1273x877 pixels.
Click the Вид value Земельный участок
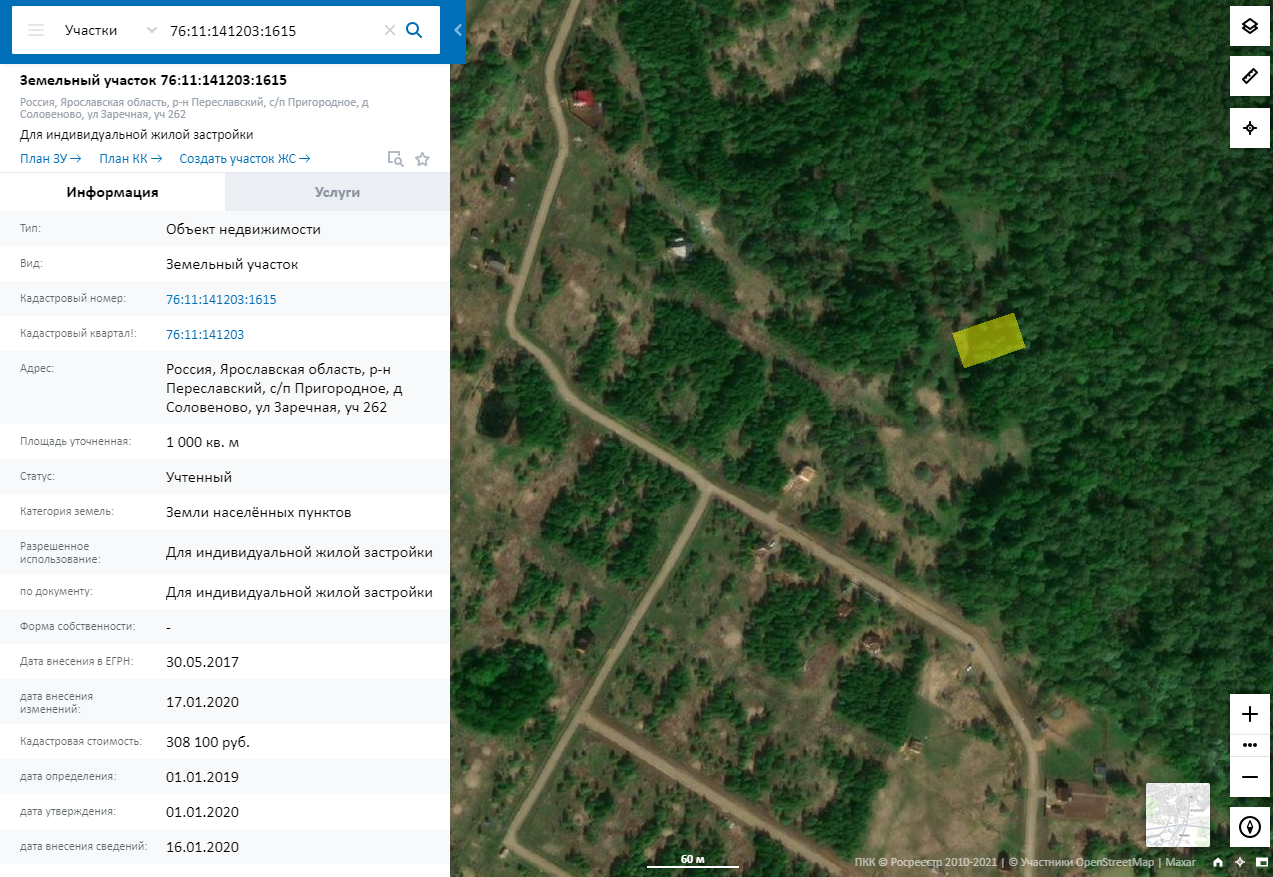pos(232,264)
